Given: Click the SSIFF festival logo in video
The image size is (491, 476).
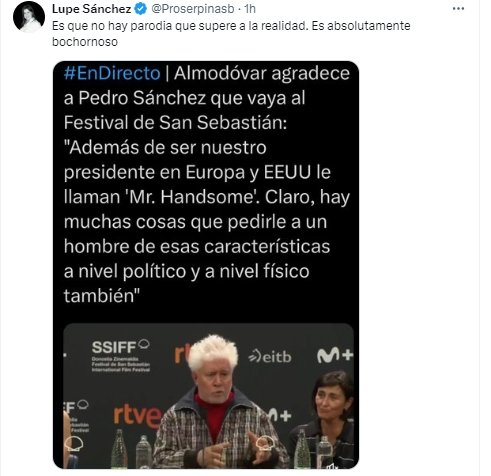Looking at the screenshot, I should 121,355.
